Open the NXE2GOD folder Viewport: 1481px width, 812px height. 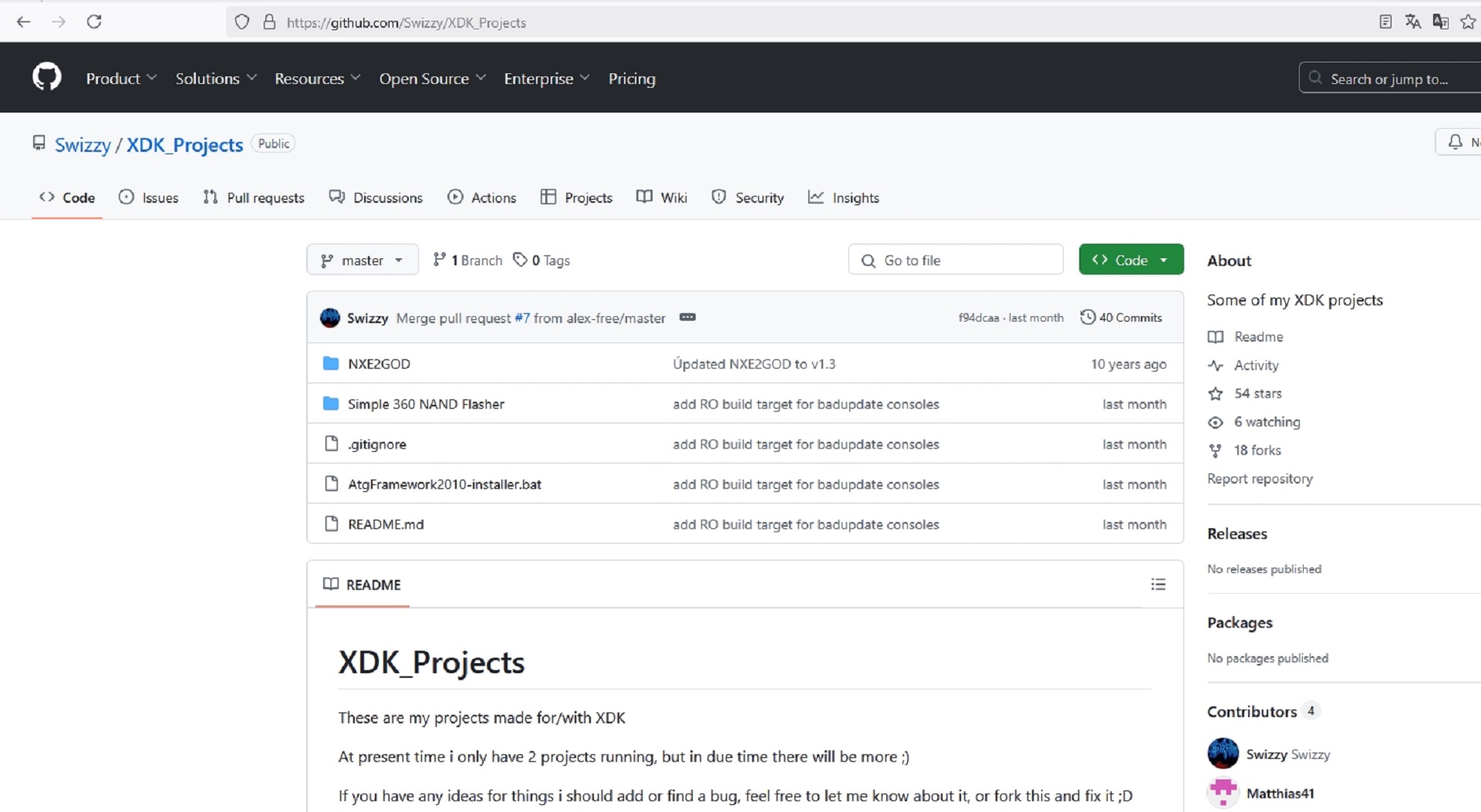pos(379,364)
